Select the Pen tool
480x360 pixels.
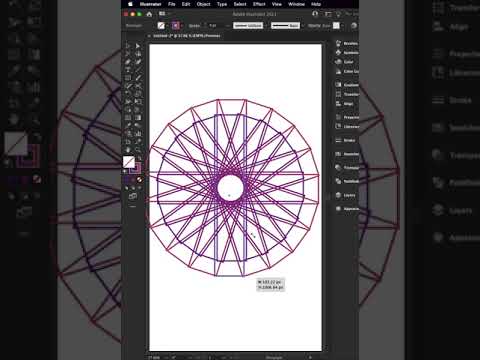pos(128,62)
